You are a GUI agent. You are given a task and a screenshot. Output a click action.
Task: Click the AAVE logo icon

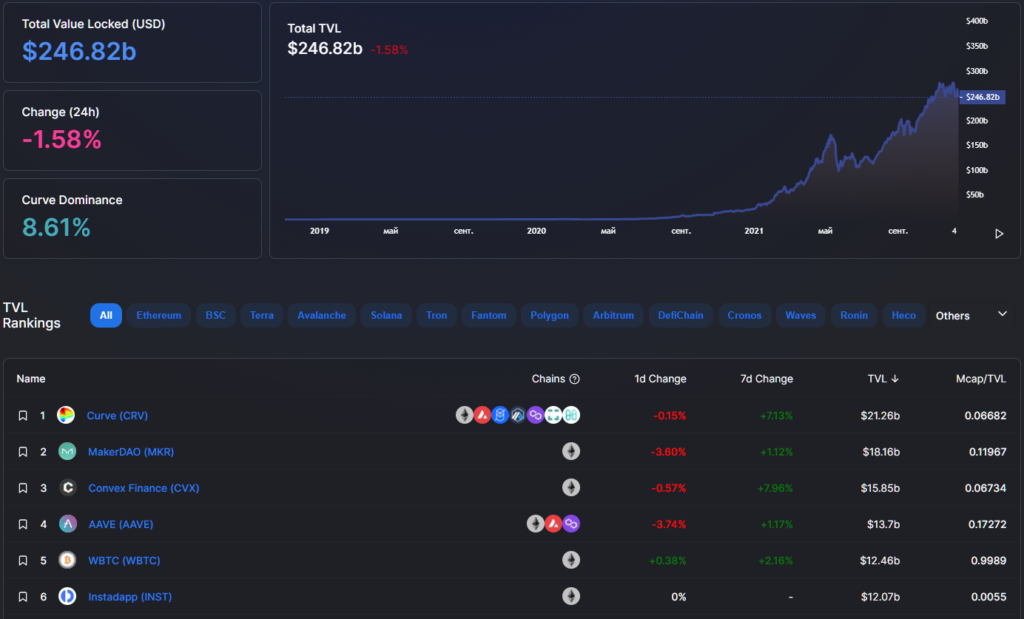click(67, 524)
